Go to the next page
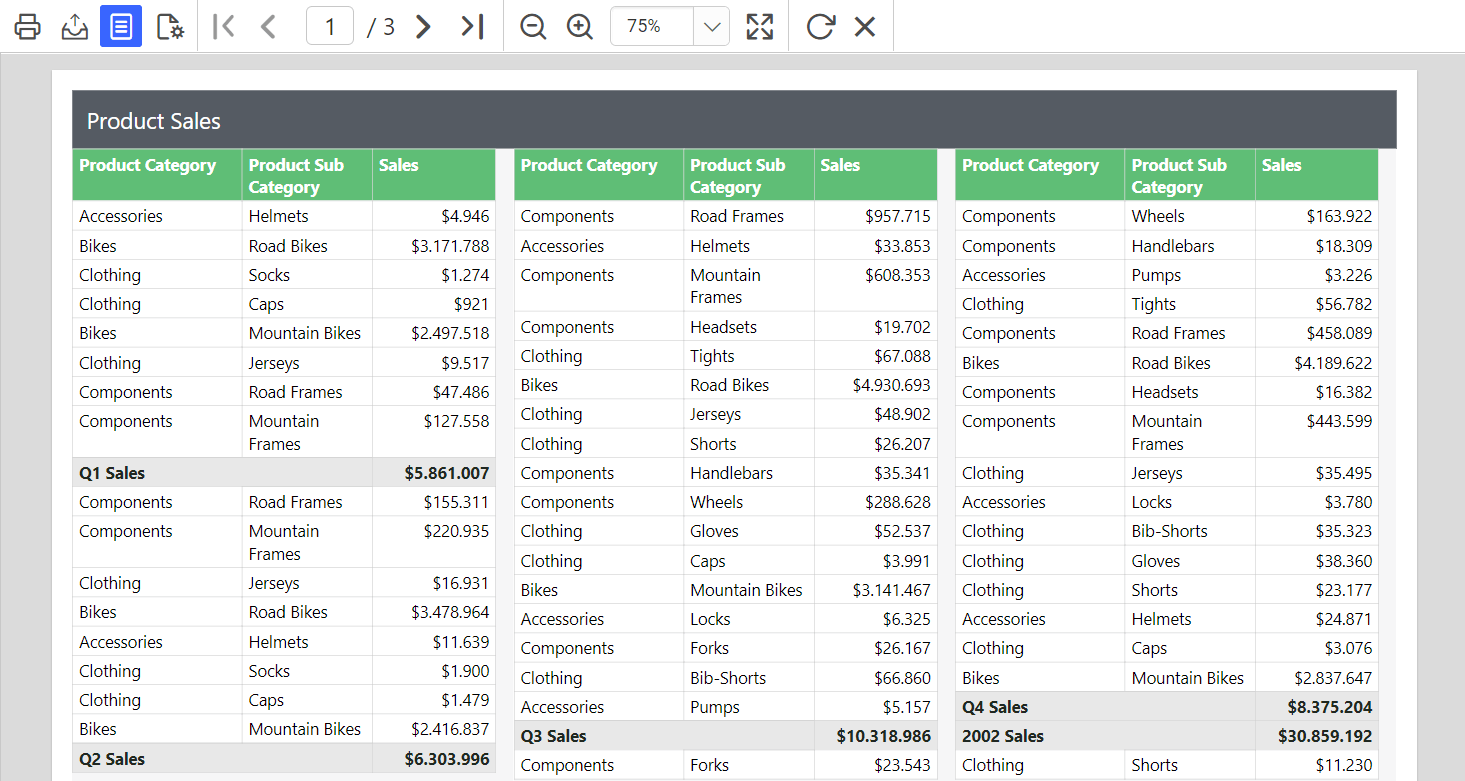Screen dimensions: 1465x781 coord(422,26)
